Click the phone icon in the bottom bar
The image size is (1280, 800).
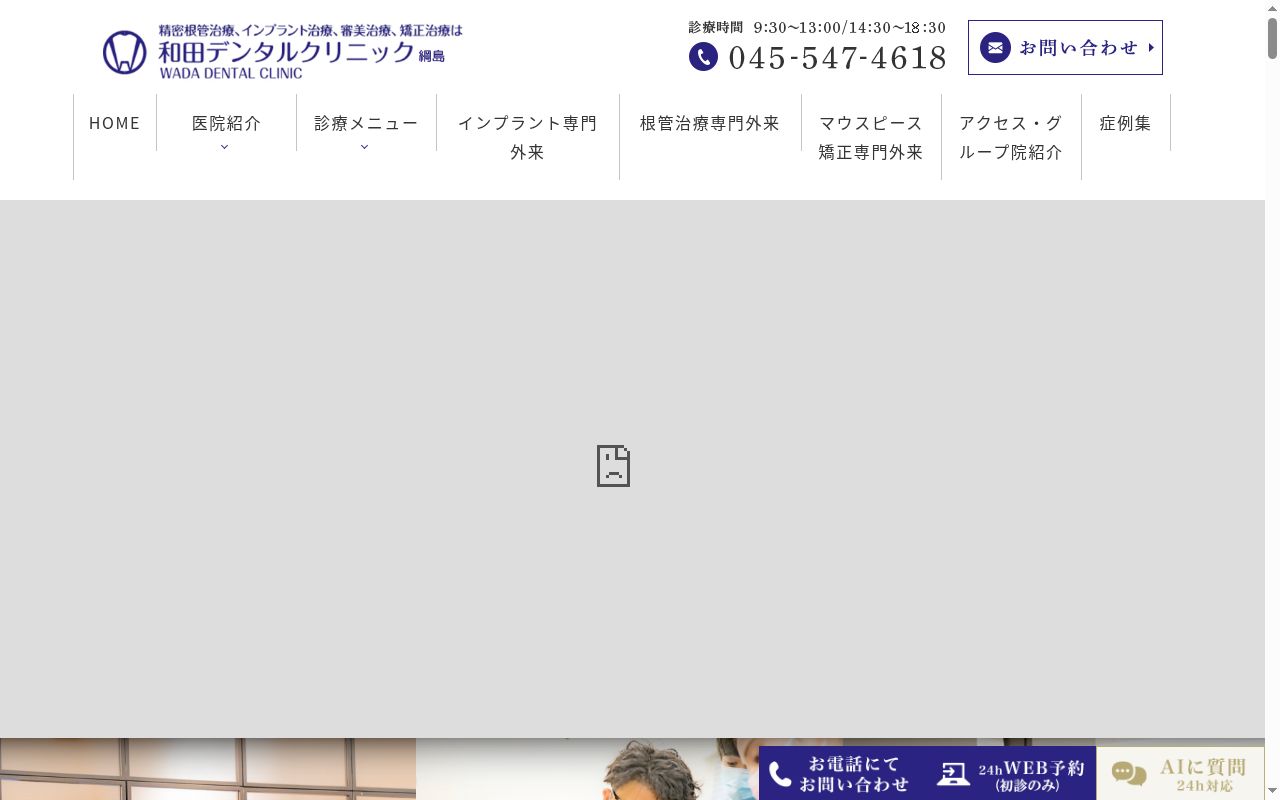780,774
